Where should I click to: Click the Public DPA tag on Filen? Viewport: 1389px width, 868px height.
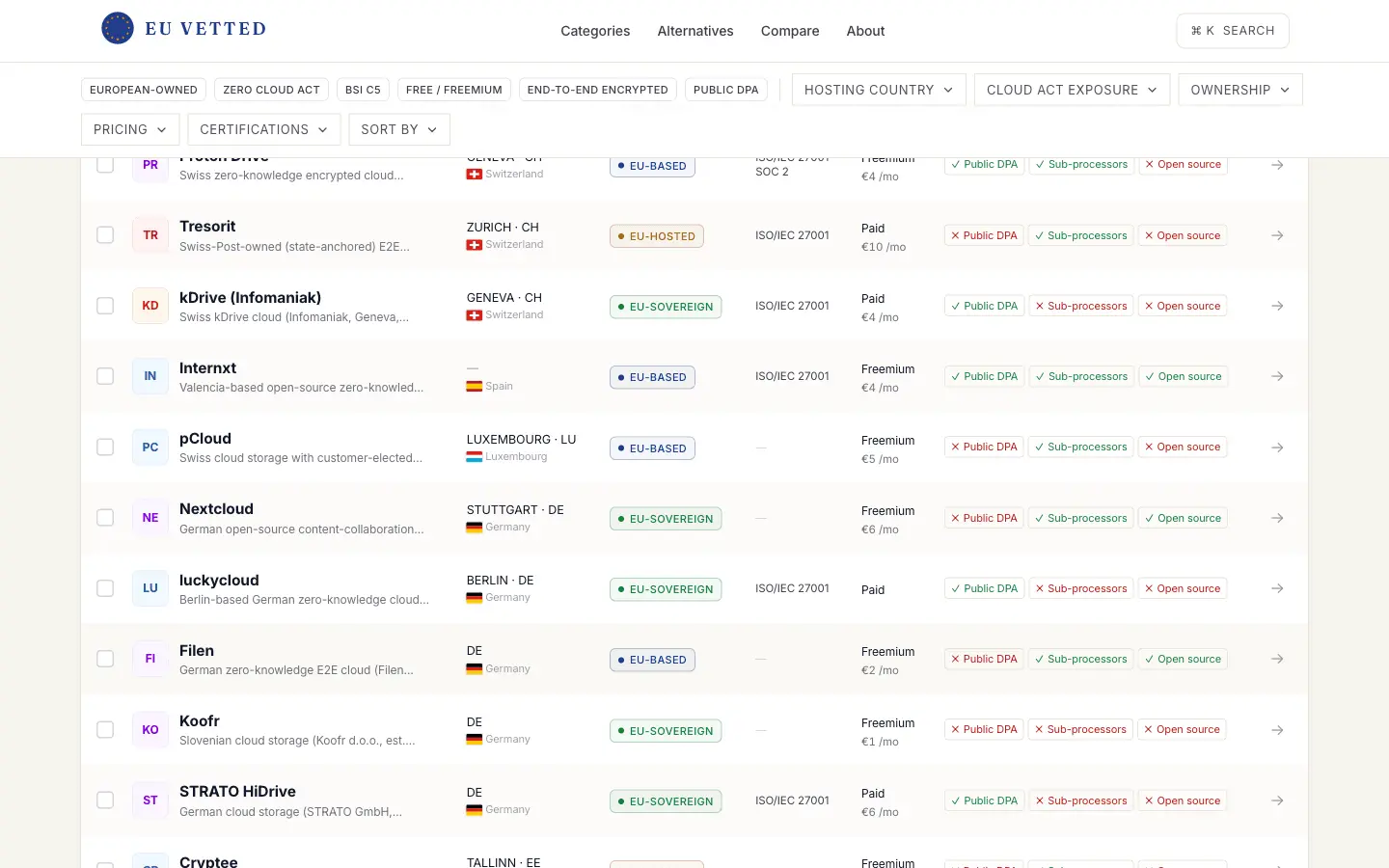984,659
